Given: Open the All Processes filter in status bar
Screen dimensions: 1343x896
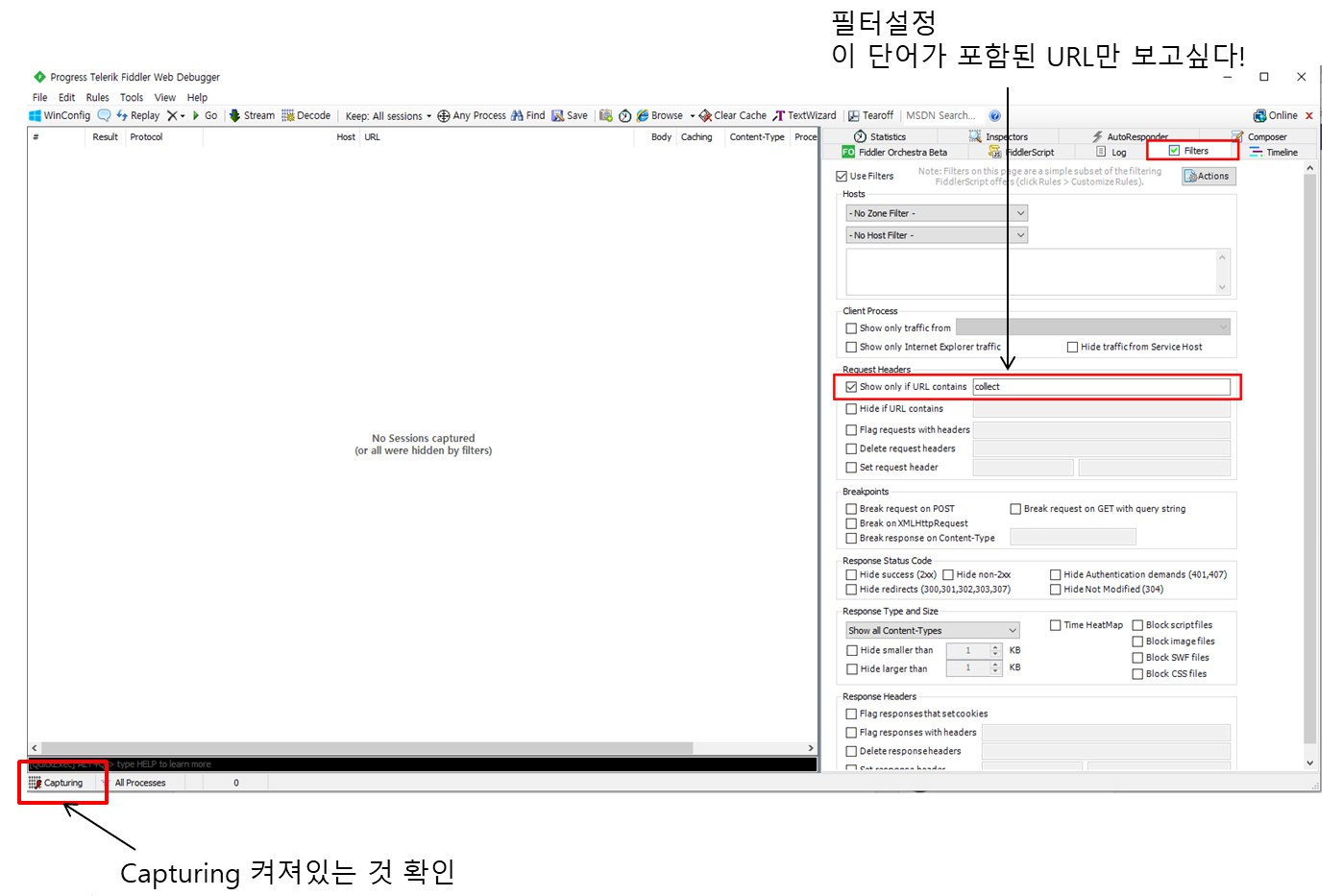Looking at the screenshot, I should pos(140,783).
